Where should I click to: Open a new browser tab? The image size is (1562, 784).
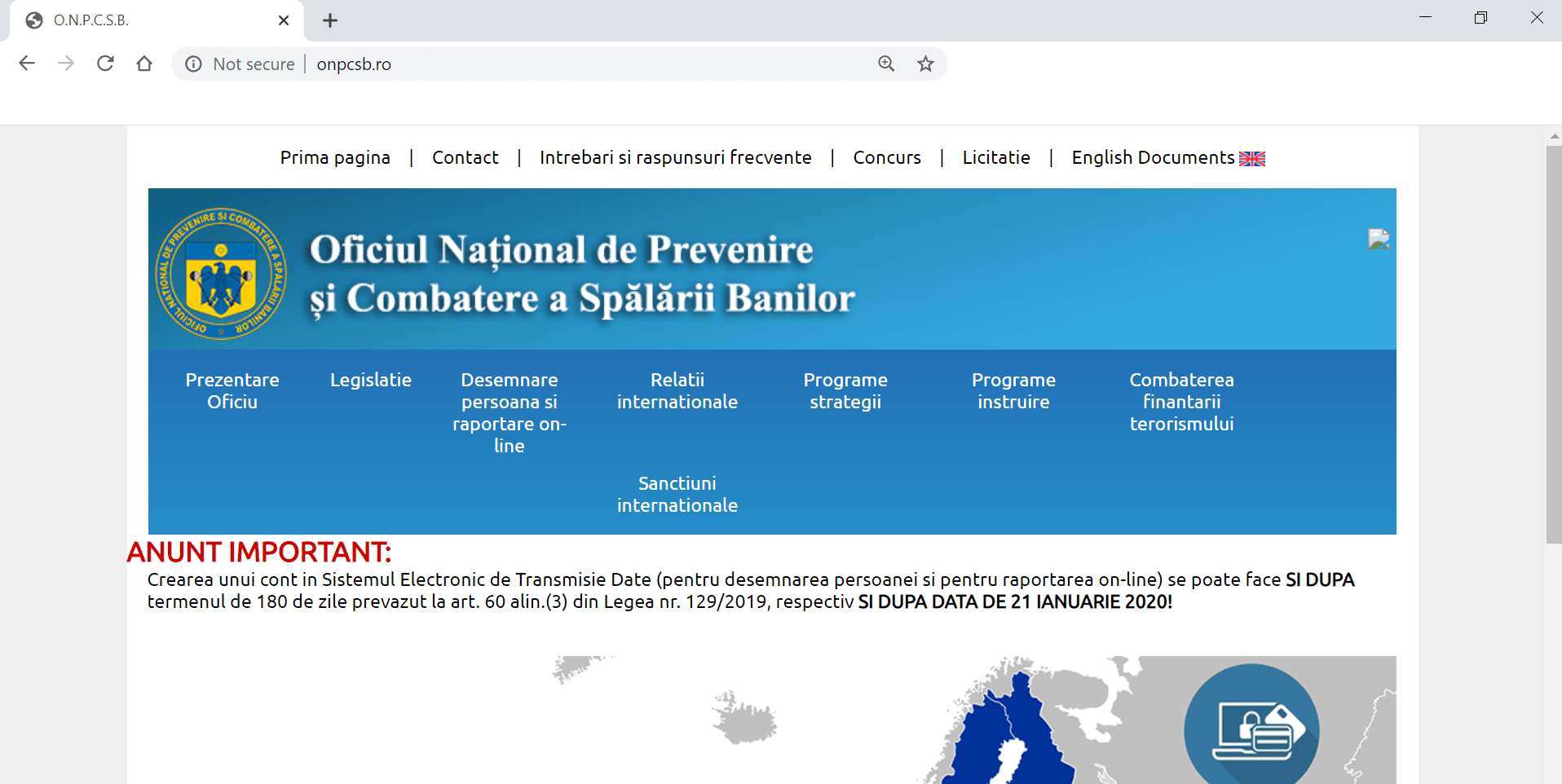pos(330,20)
